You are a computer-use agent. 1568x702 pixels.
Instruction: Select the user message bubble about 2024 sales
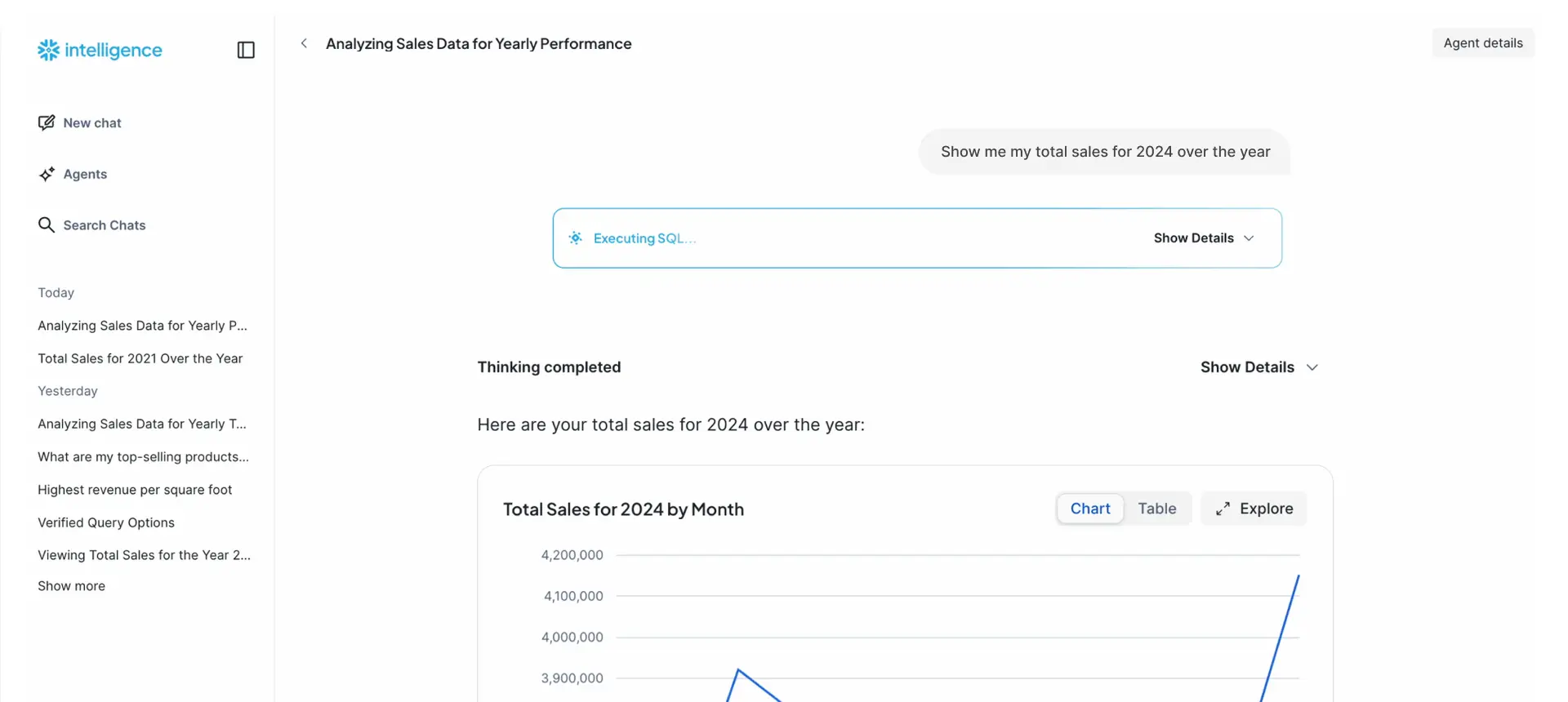pos(1104,152)
